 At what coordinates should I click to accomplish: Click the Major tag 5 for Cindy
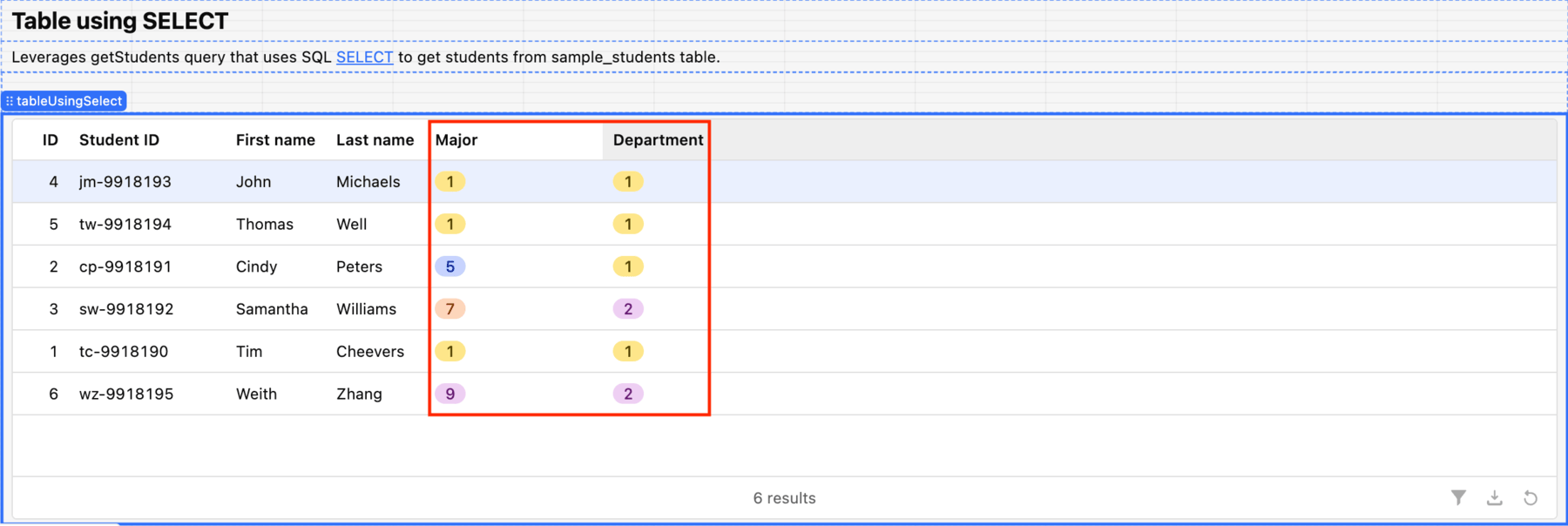450,266
